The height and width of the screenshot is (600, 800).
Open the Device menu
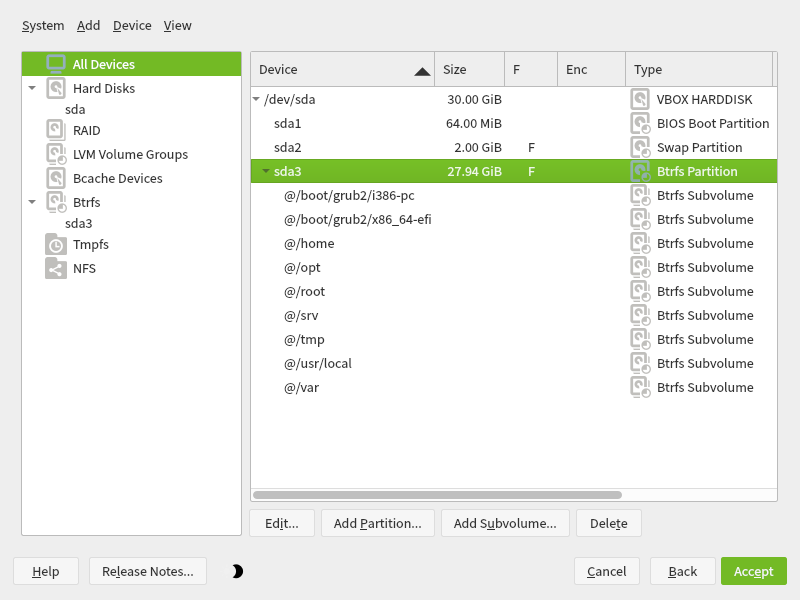point(132,26)
